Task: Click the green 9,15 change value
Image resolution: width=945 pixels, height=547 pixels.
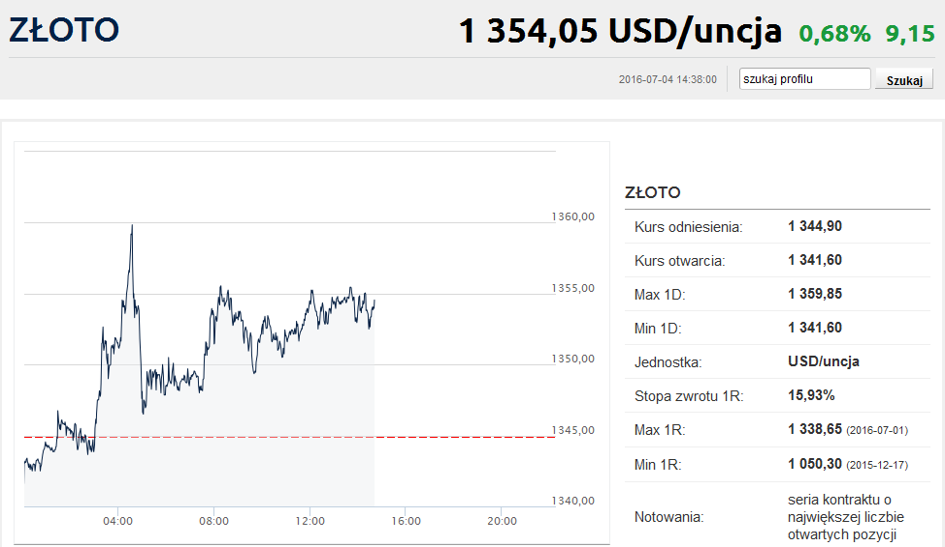Action: point(910,34)
